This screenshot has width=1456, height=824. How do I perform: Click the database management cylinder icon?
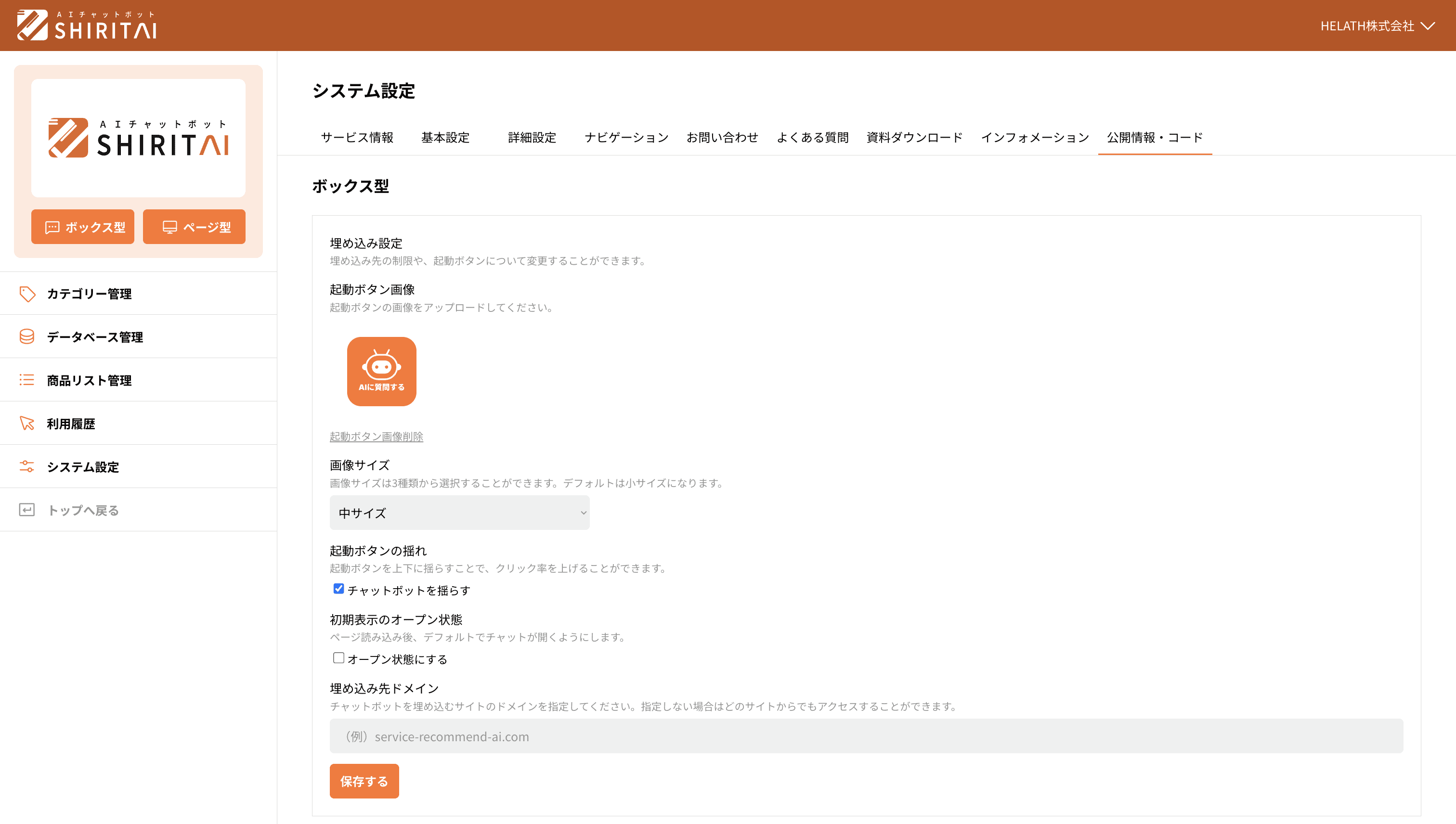pyautogui.click(x=26, y=337)
